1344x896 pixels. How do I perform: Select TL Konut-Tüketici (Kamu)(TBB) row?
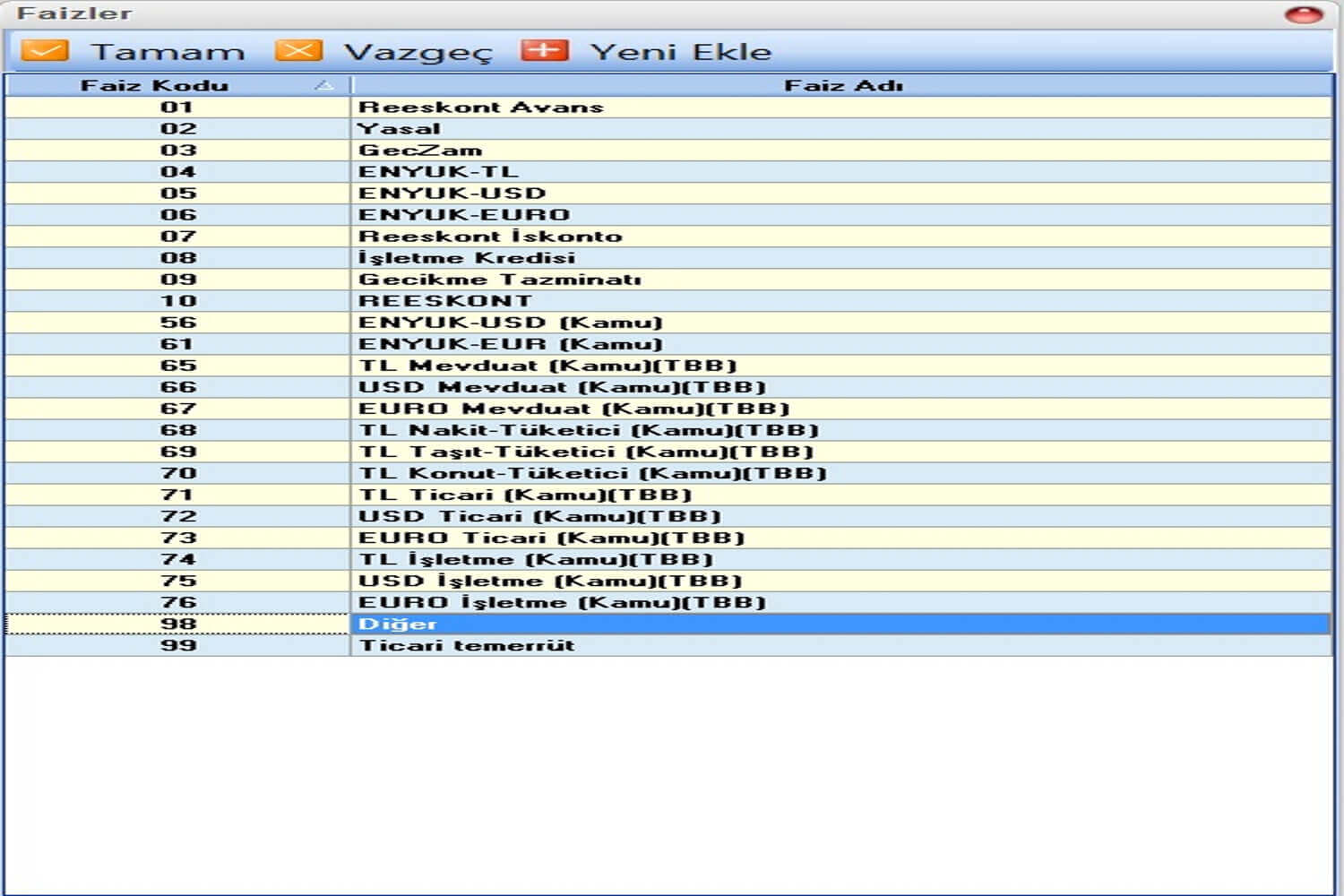592,473
